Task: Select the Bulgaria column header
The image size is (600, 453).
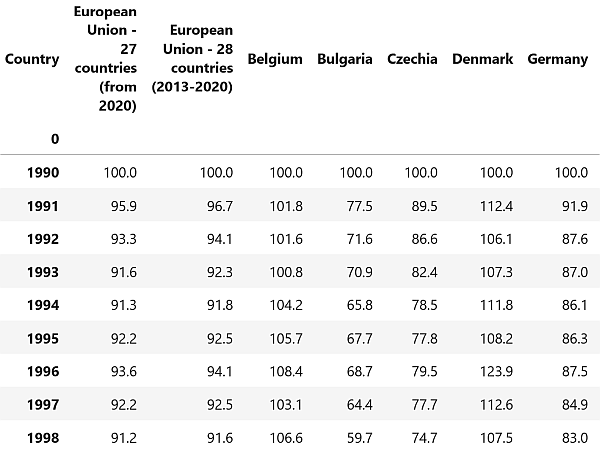Action: coord(344,59)
